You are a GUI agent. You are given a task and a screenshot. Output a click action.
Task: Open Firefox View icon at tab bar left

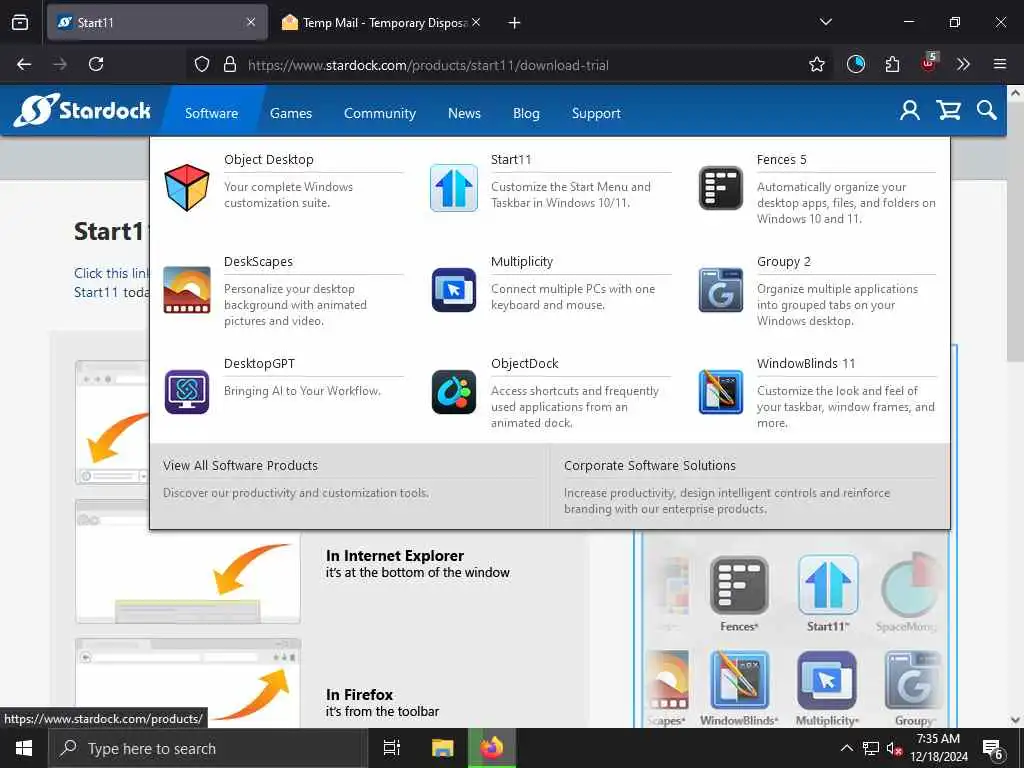click(x=20, y=22)
